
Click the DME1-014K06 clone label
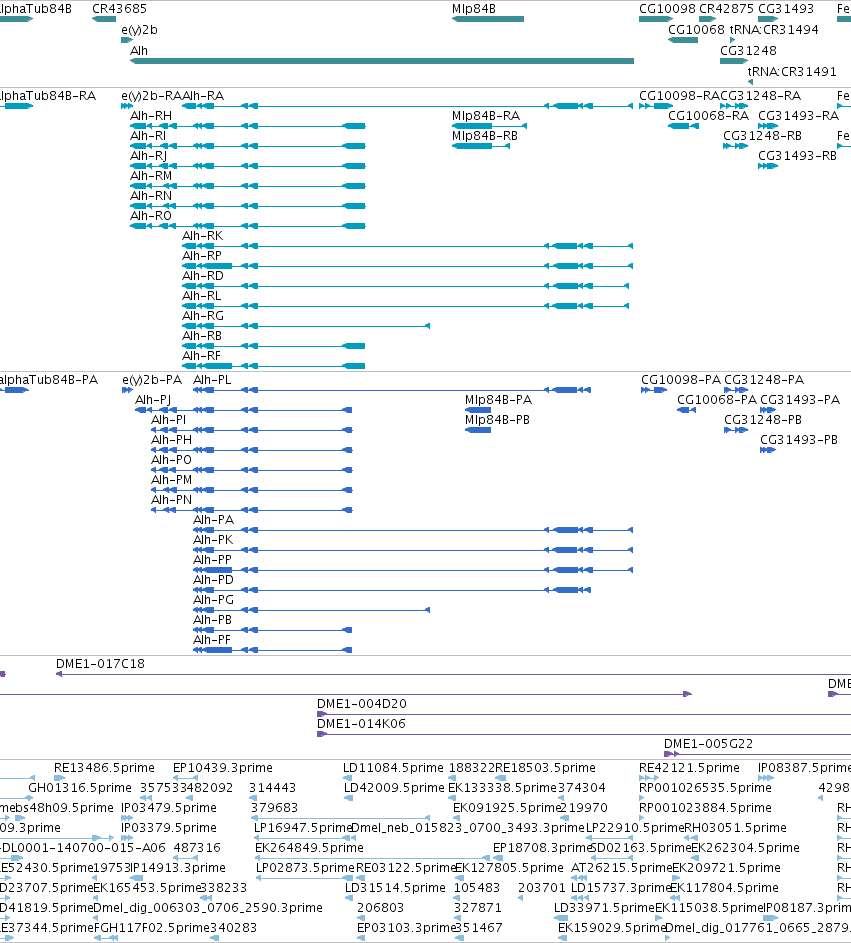tap(361, 723)
